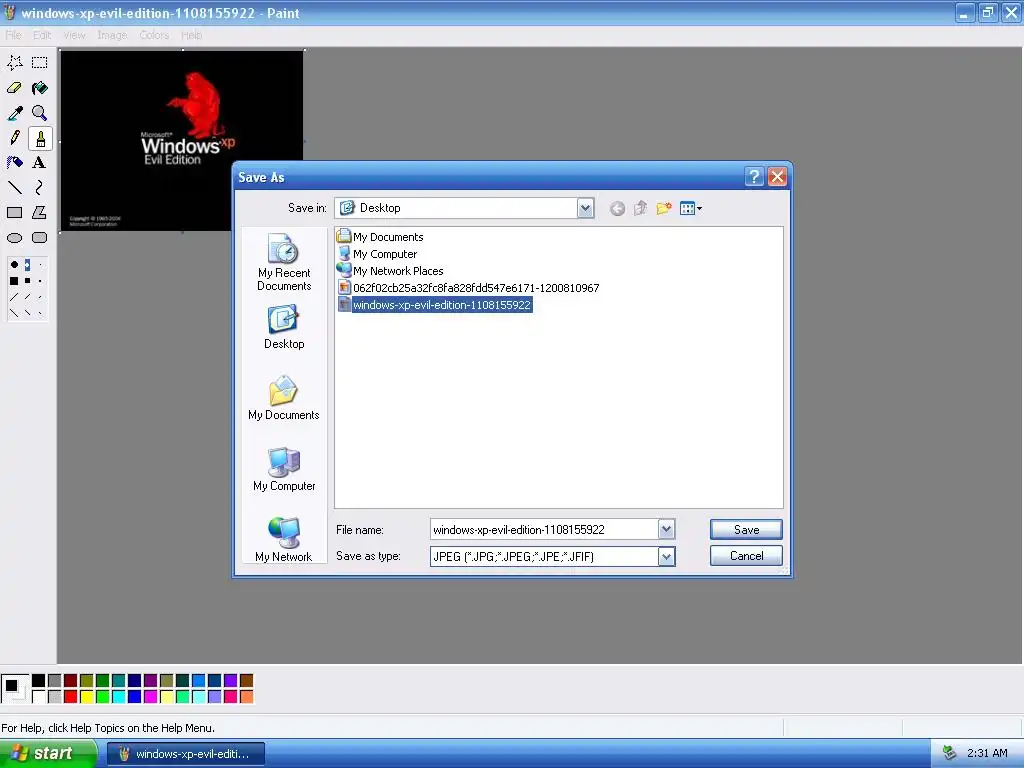Close the Save As dialog
The height and width of the screenshot is (768, 1024).
[x=777, y=176]
